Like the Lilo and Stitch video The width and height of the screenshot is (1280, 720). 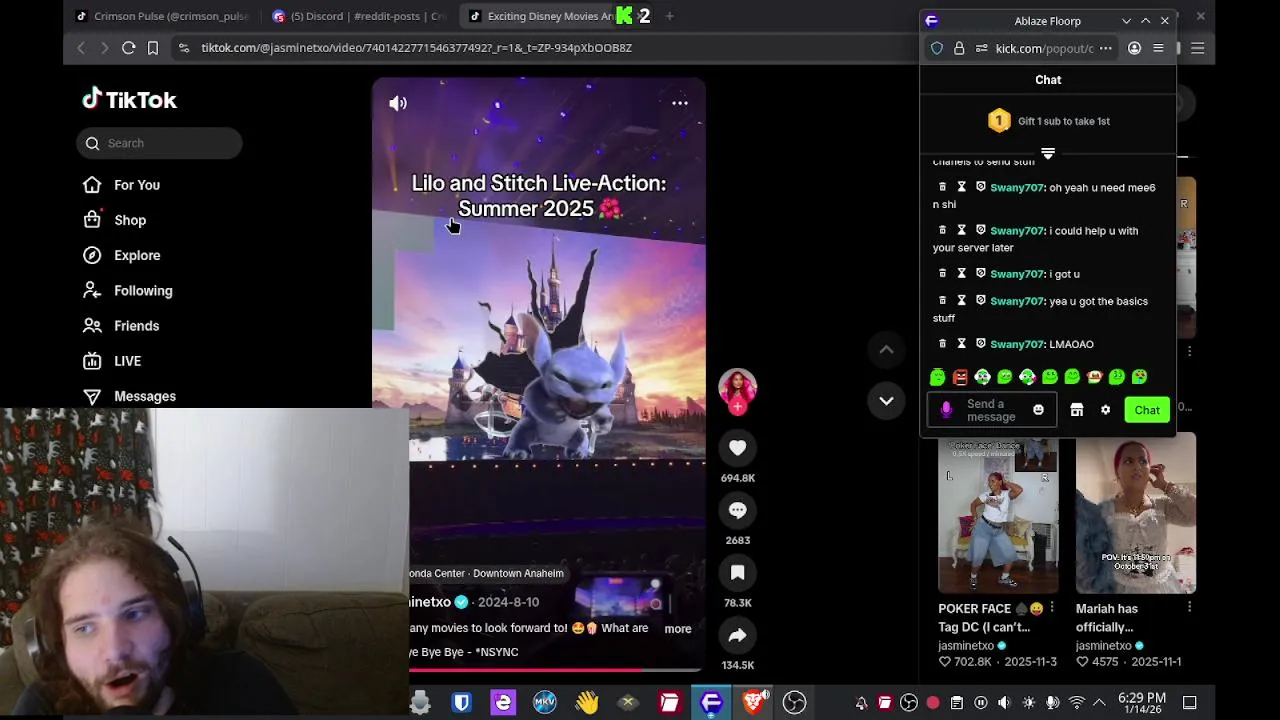(x=737, y=448)
